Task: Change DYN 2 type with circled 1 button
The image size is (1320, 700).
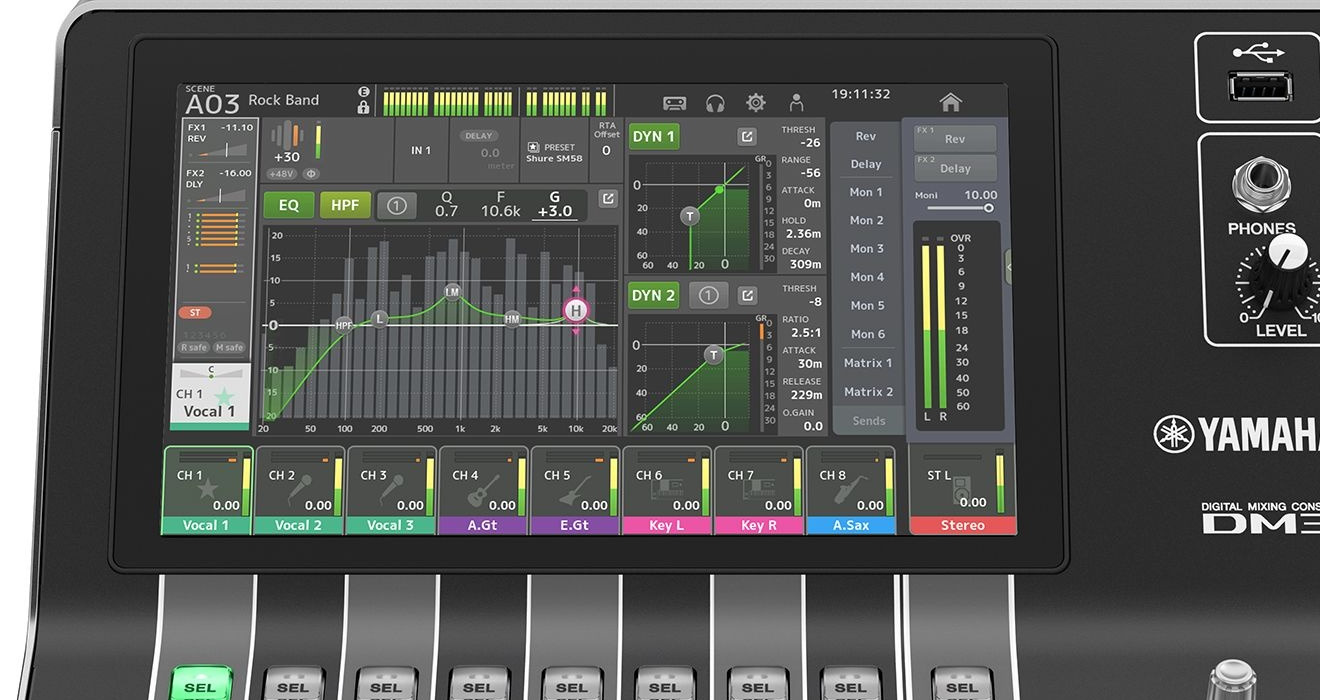Action: coord(709,295)
